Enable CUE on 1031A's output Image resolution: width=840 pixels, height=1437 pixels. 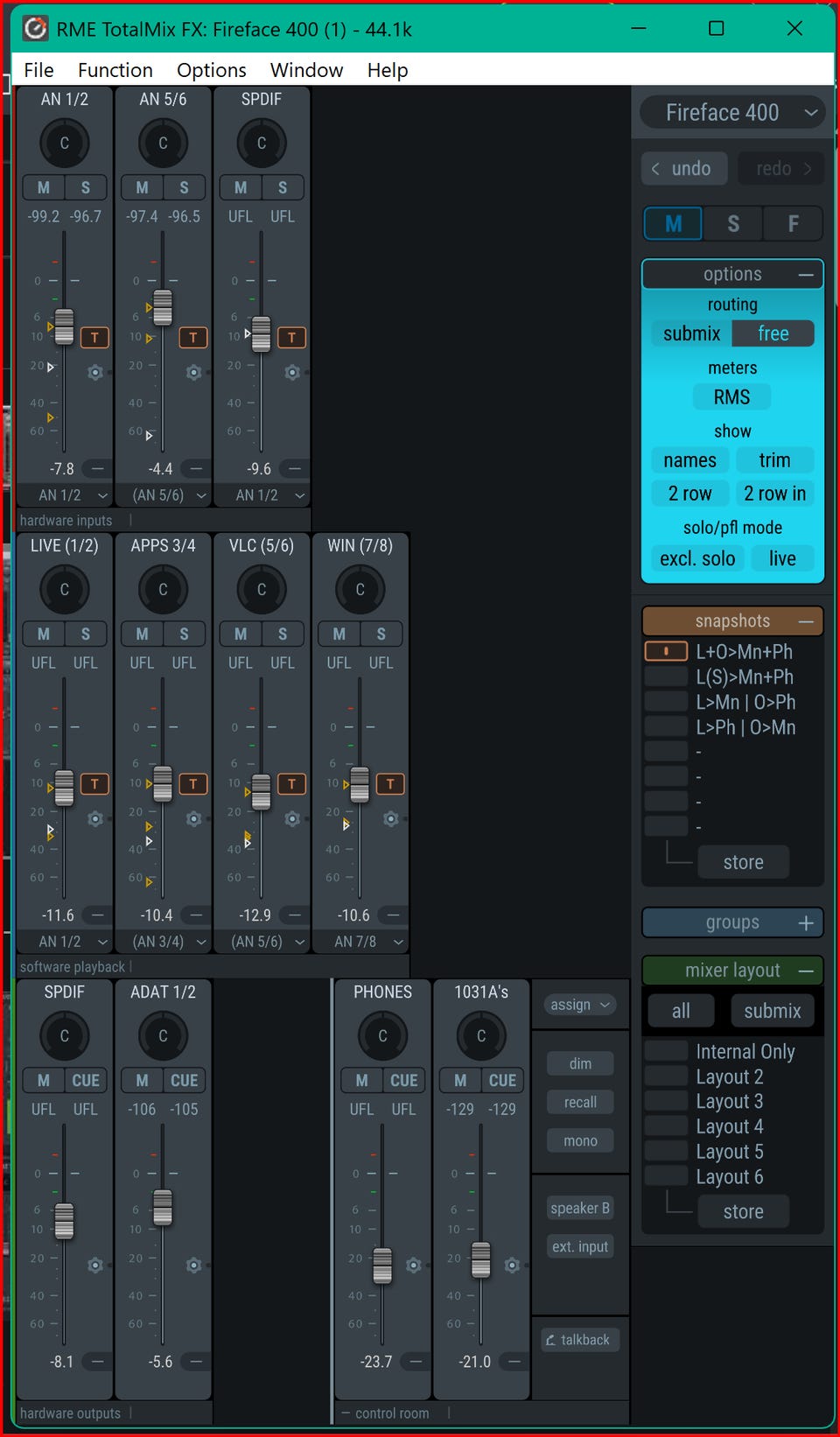[502, 1081]
